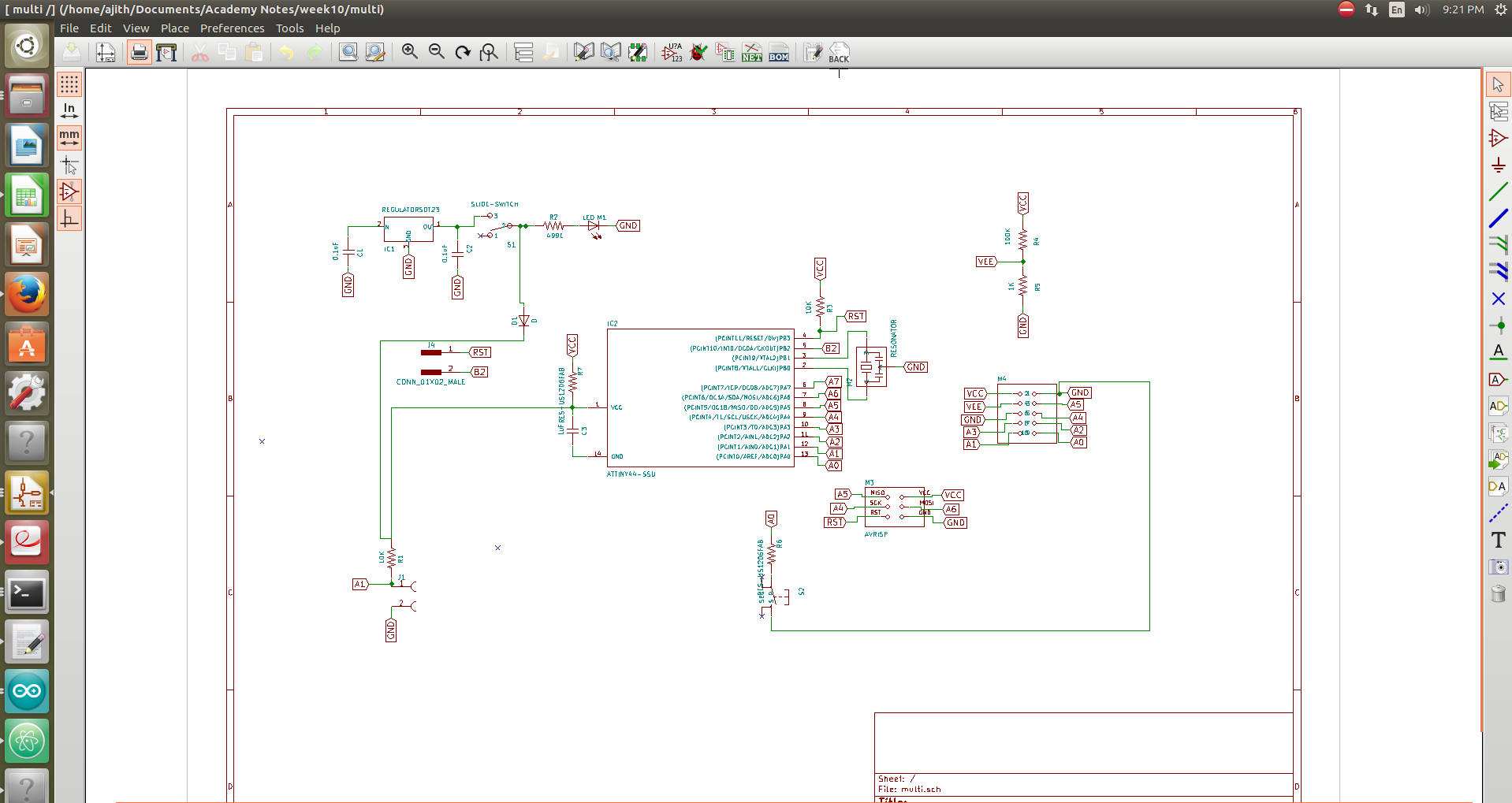Click the Plot schematic icon
The width and height of the screenshot is (1512, 803).
click(166, 52)
